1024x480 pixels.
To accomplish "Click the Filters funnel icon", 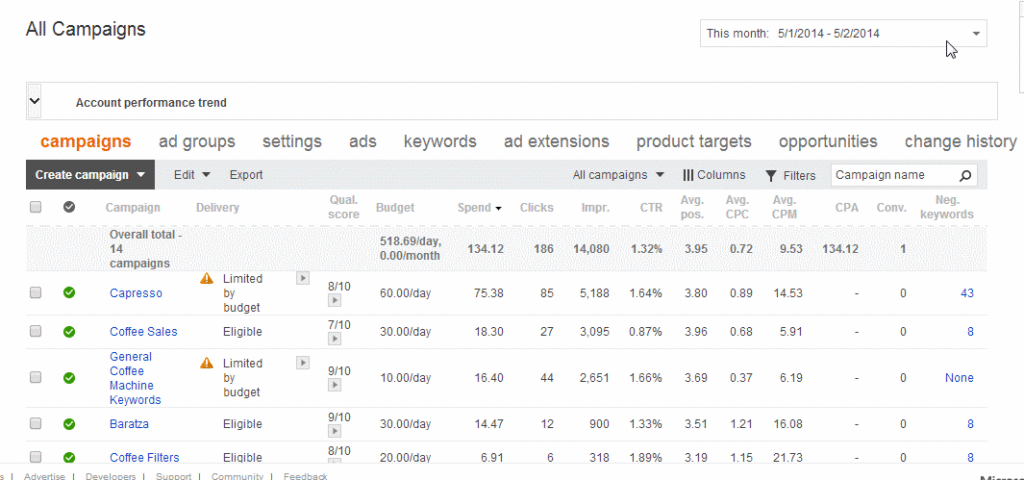I will pos(771,175).
